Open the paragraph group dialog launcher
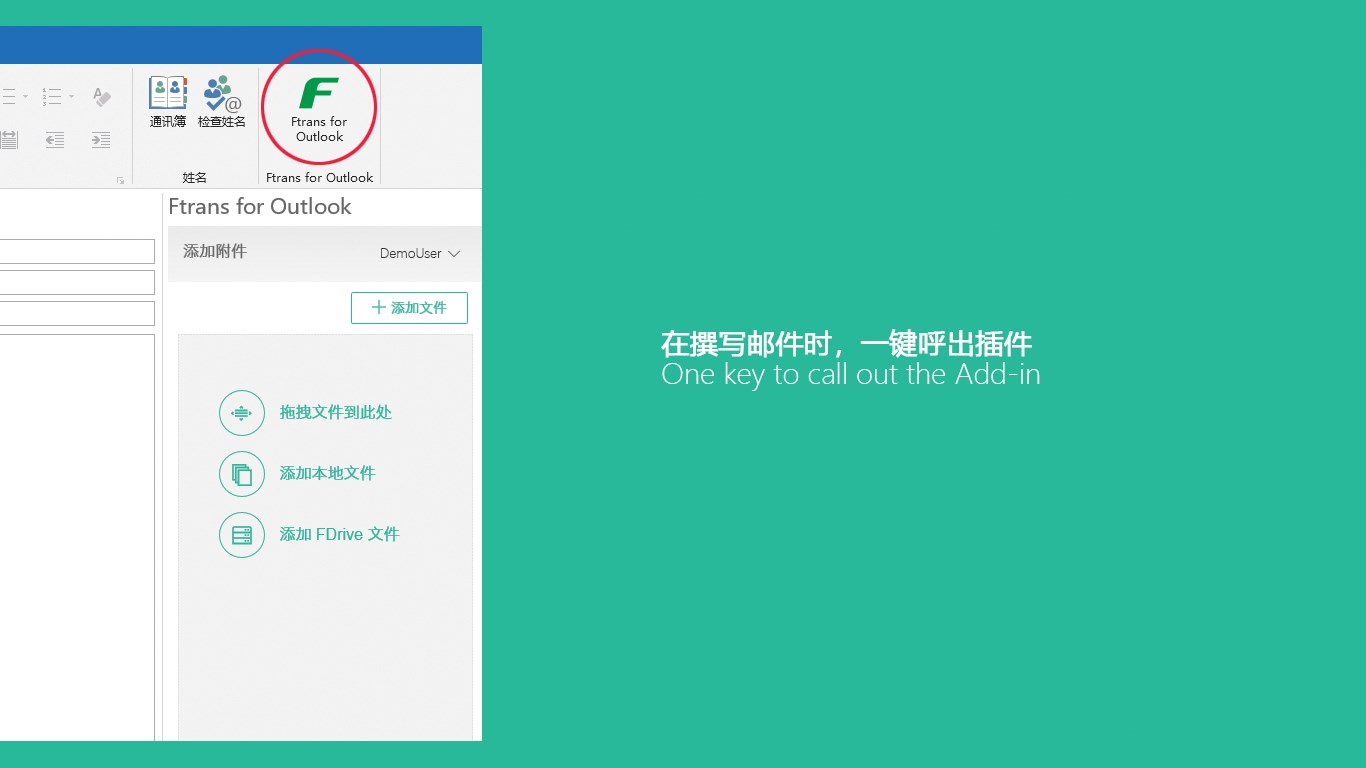This screenshot has width=1366, height=768. tap(120, 180)
